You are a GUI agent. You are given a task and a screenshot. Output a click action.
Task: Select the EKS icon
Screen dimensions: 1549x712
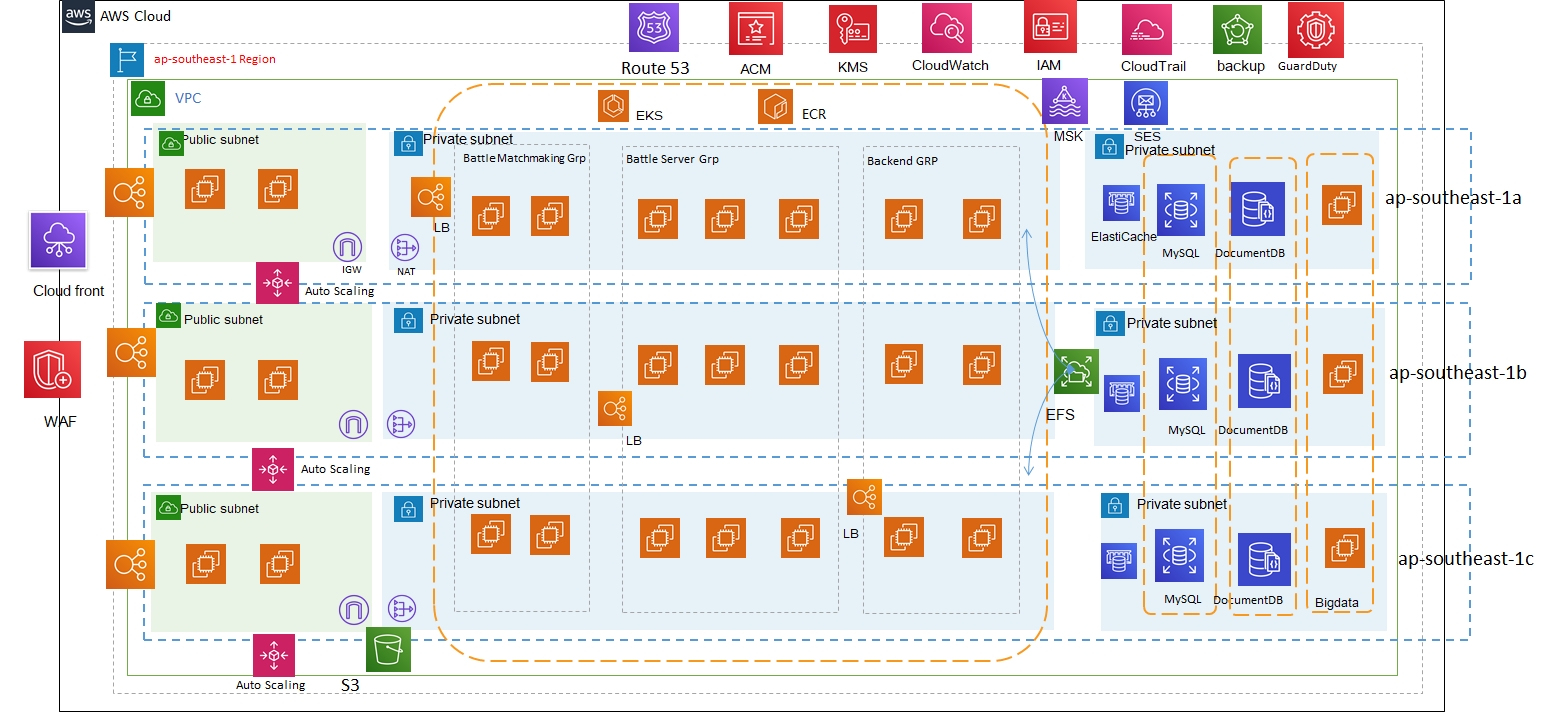pyautogui.click(x=613, y=106)
